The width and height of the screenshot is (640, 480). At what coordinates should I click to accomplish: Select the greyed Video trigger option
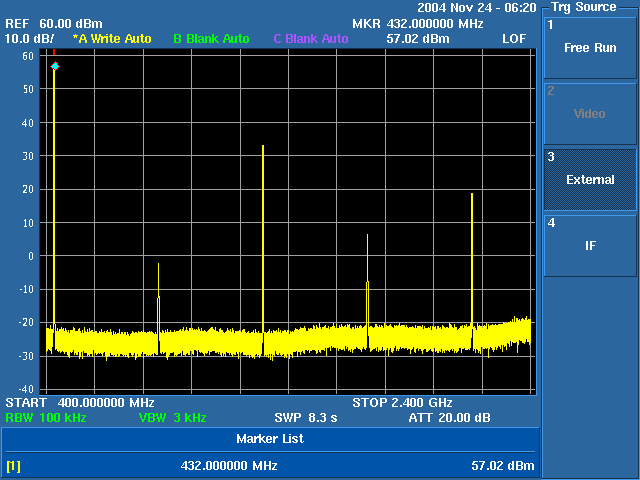point(590,114)
